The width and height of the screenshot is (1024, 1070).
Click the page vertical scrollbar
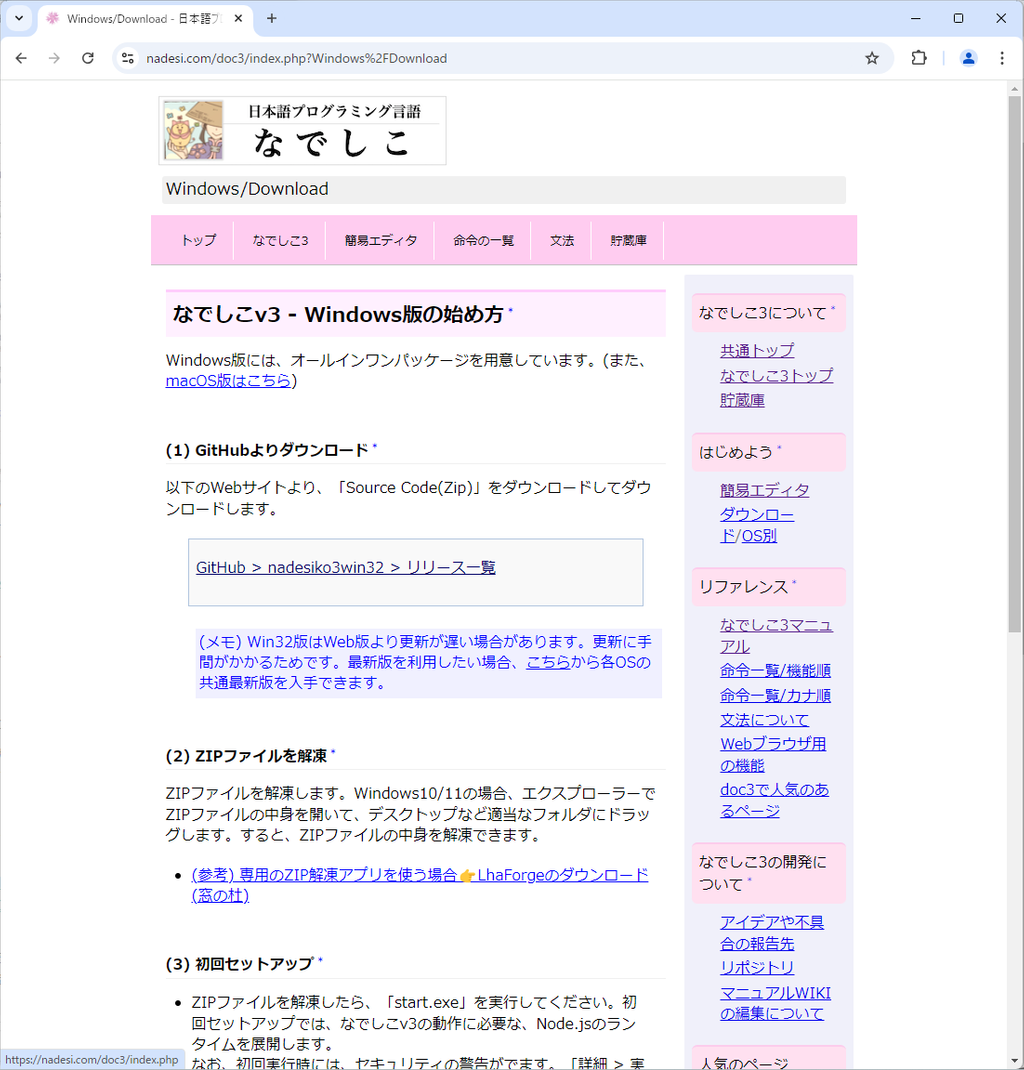pyautogui.click(x=1015, y=400)
